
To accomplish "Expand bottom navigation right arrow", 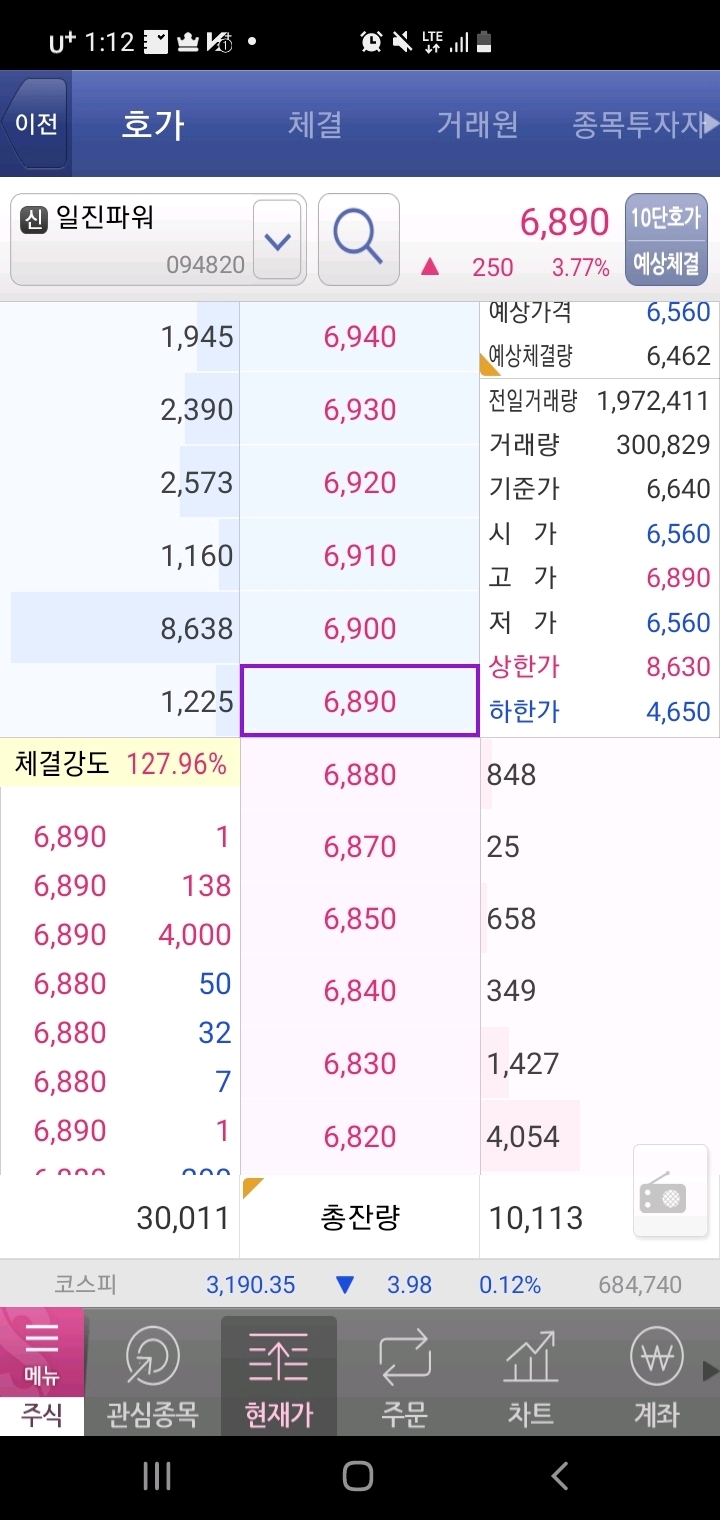I will tap(711, 1371).
